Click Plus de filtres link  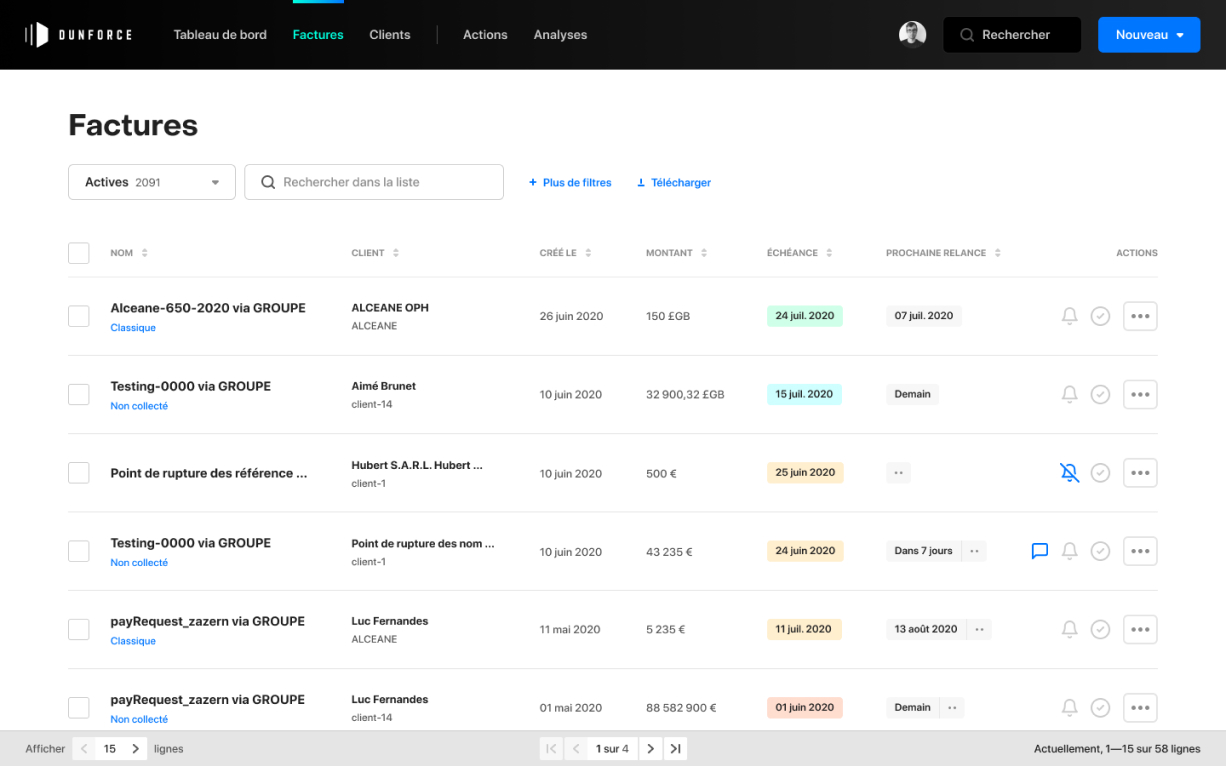[x=570, y=183]
